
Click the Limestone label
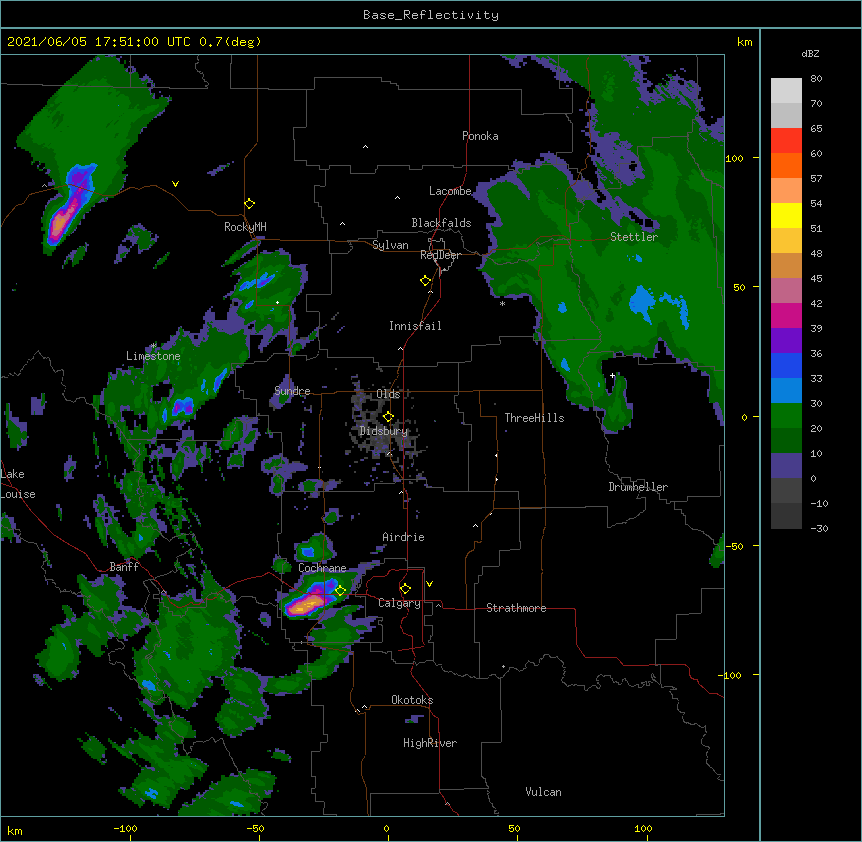pos(153,356)
